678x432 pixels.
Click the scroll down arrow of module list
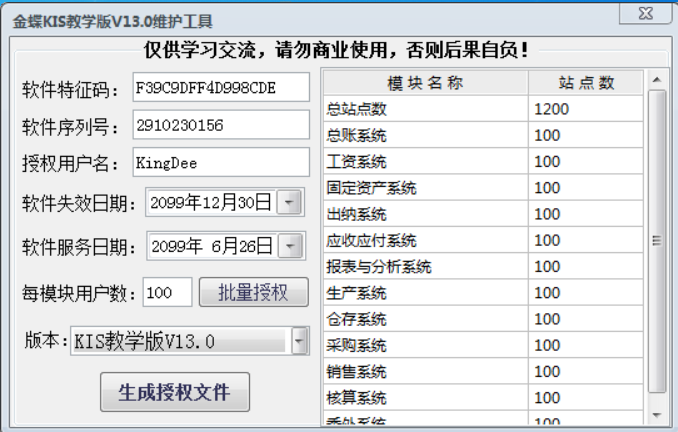click(657, 415)
